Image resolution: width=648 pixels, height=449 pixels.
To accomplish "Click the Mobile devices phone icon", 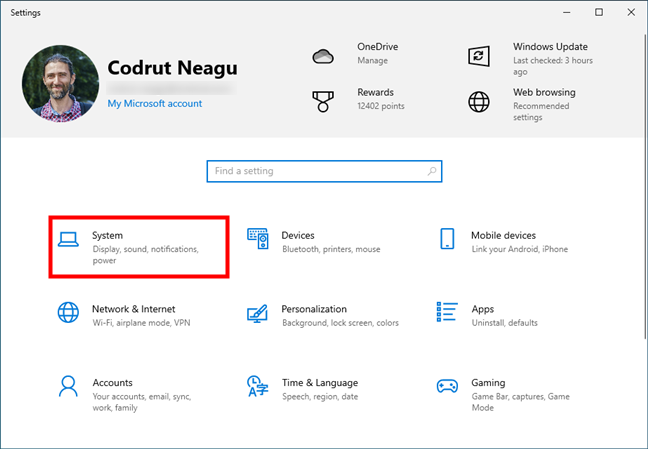I will [x=447, y=239].
